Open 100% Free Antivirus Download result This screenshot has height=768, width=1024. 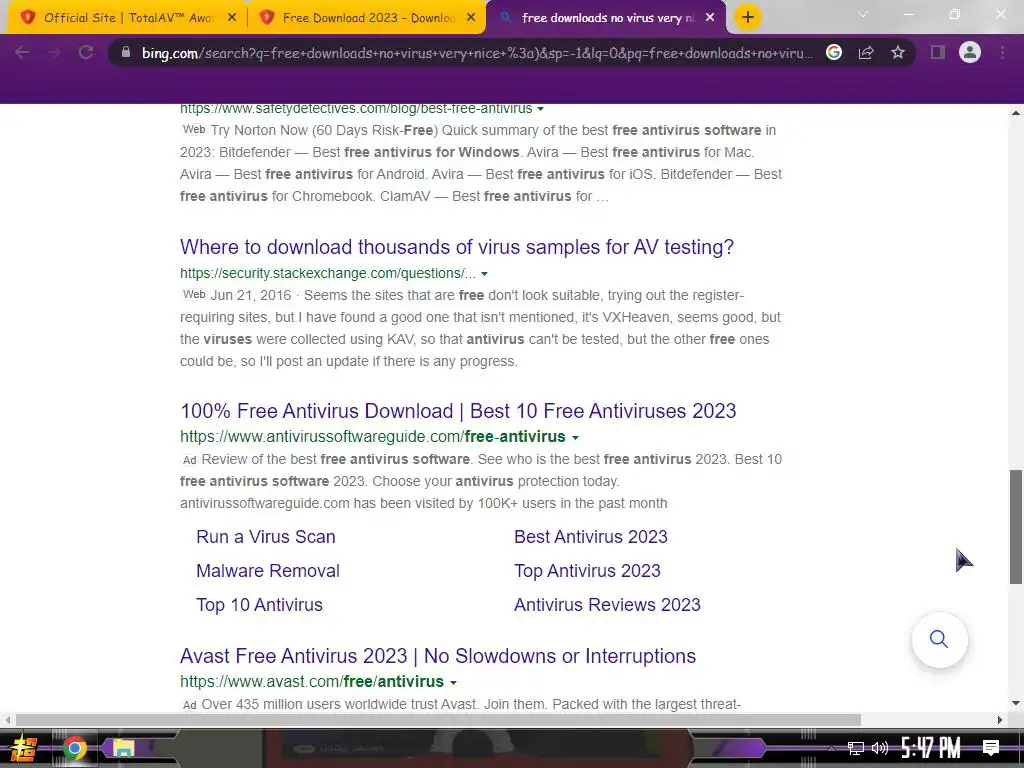(458, 411)
